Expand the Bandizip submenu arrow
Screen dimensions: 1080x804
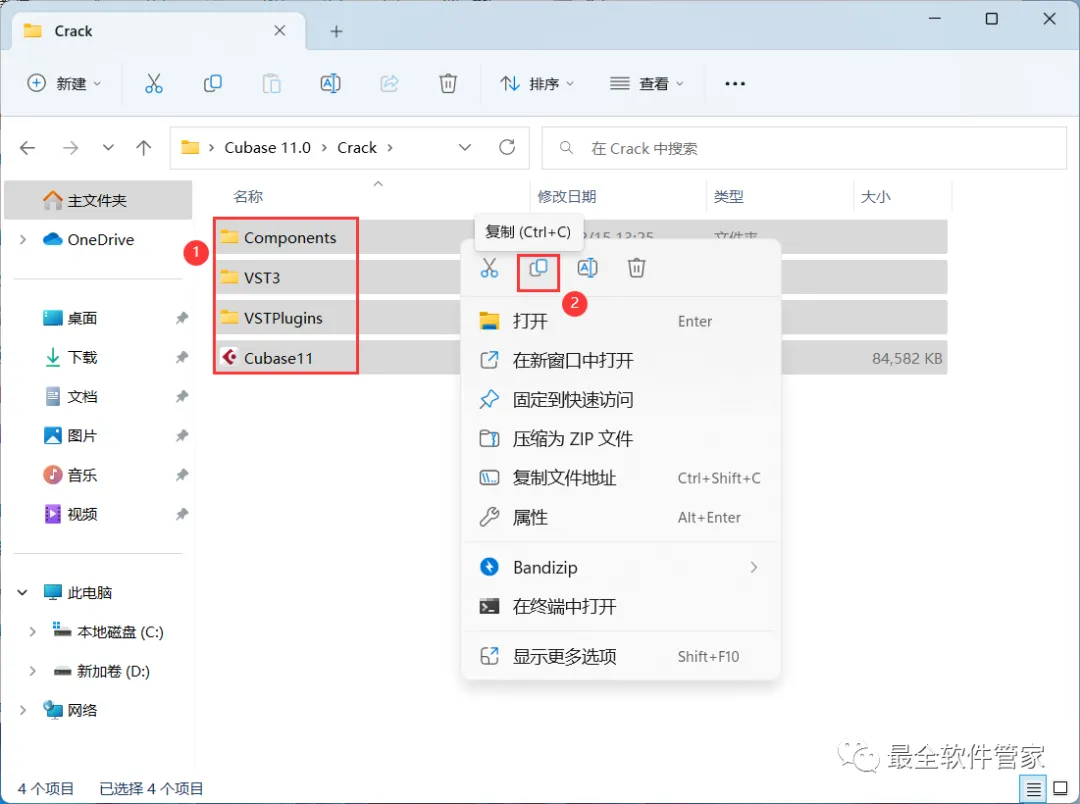(x=754, y=568)
